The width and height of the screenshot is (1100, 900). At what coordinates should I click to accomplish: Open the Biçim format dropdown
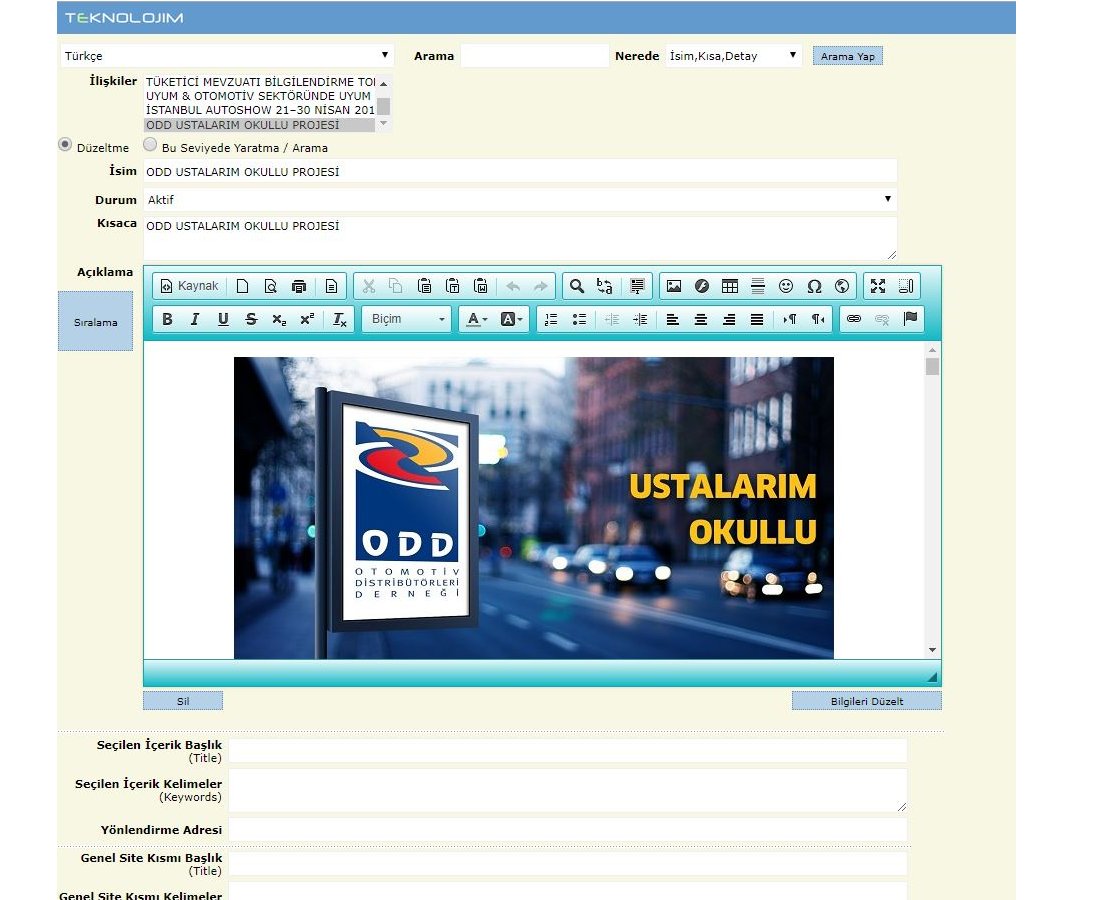tap(407, 319)
